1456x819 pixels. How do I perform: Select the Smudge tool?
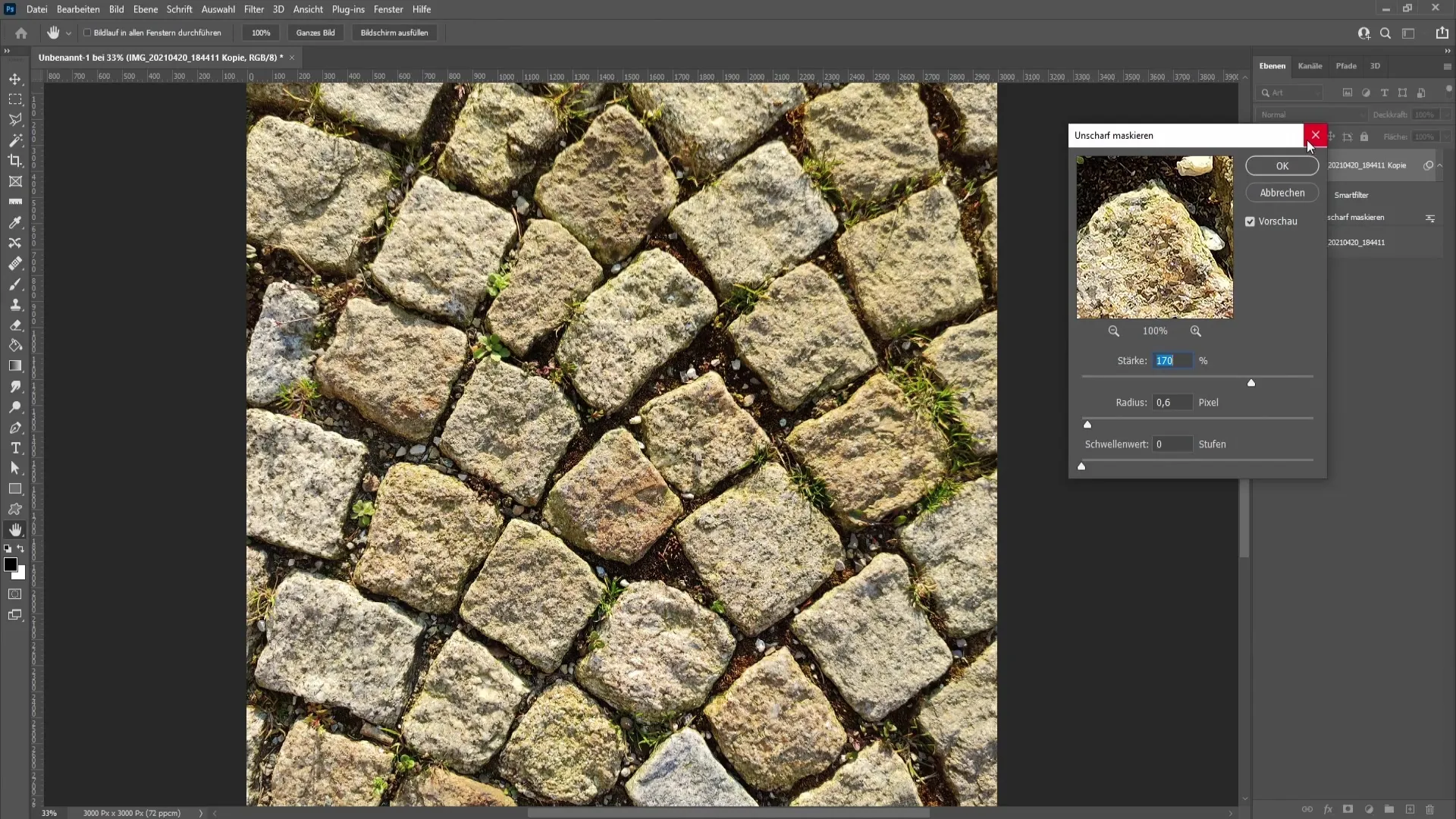pyautogui.click(x=15, y=387)
